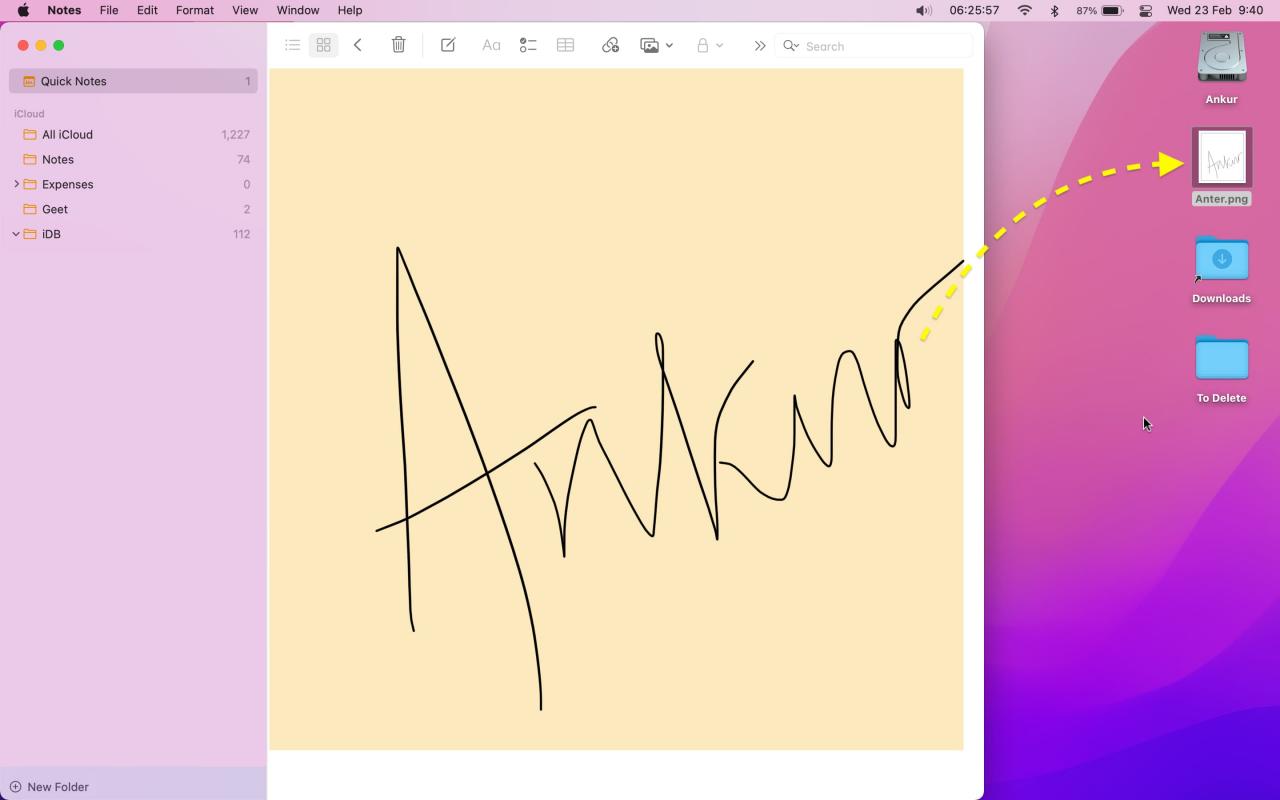Switch to gallery view in Notes toolbar
The width and height of the screenshot is (1280, 800).
click(x=324, y=45)
